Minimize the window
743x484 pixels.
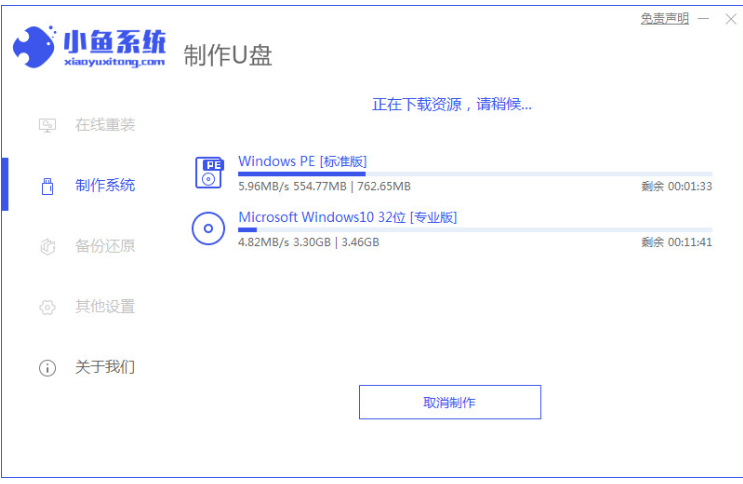pos(704,19)
